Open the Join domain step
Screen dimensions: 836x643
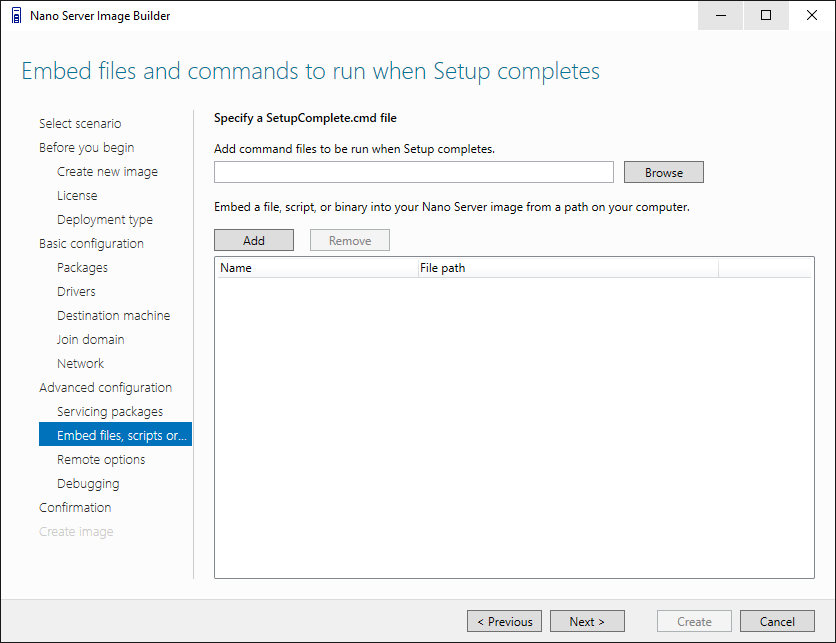90,339
